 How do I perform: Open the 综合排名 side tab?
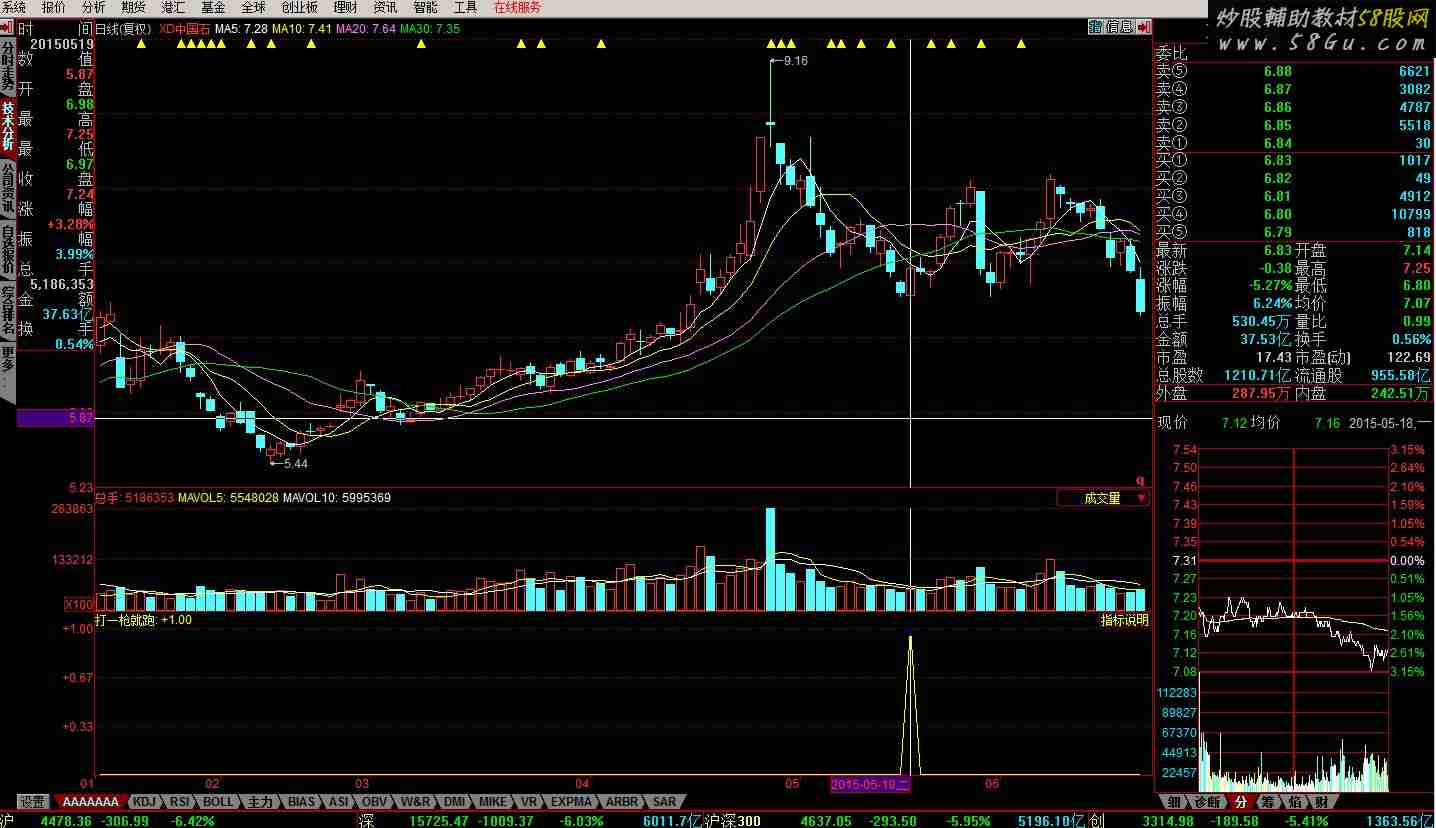click(7, 311)
